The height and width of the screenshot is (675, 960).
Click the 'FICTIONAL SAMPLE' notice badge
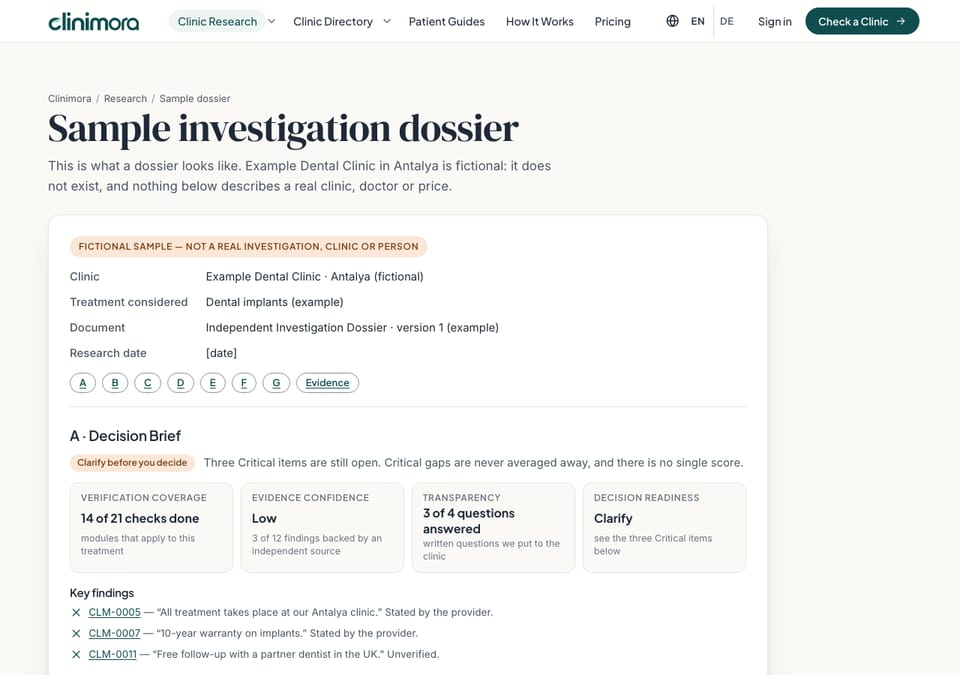(x=249, y=246)
